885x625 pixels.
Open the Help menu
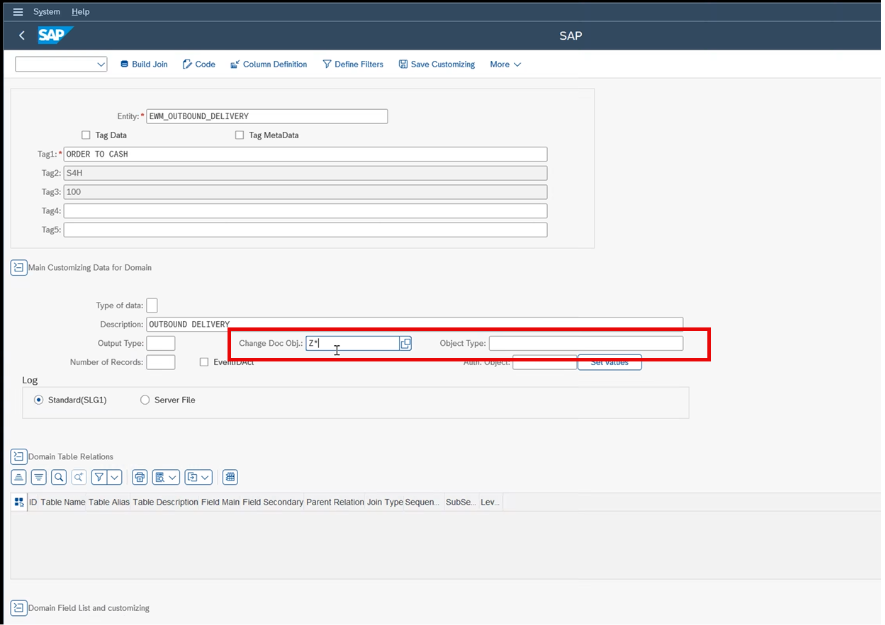tap(80, 12)
